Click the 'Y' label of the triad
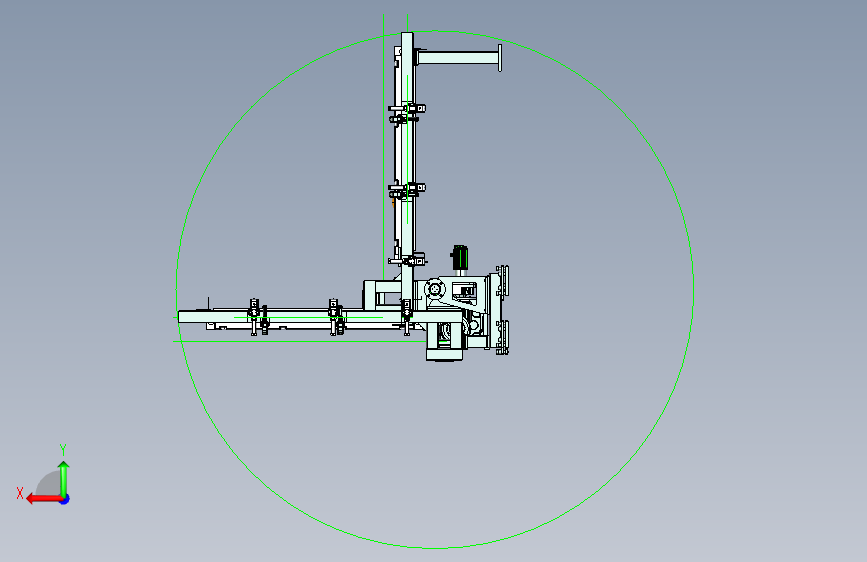 [63, 450]
